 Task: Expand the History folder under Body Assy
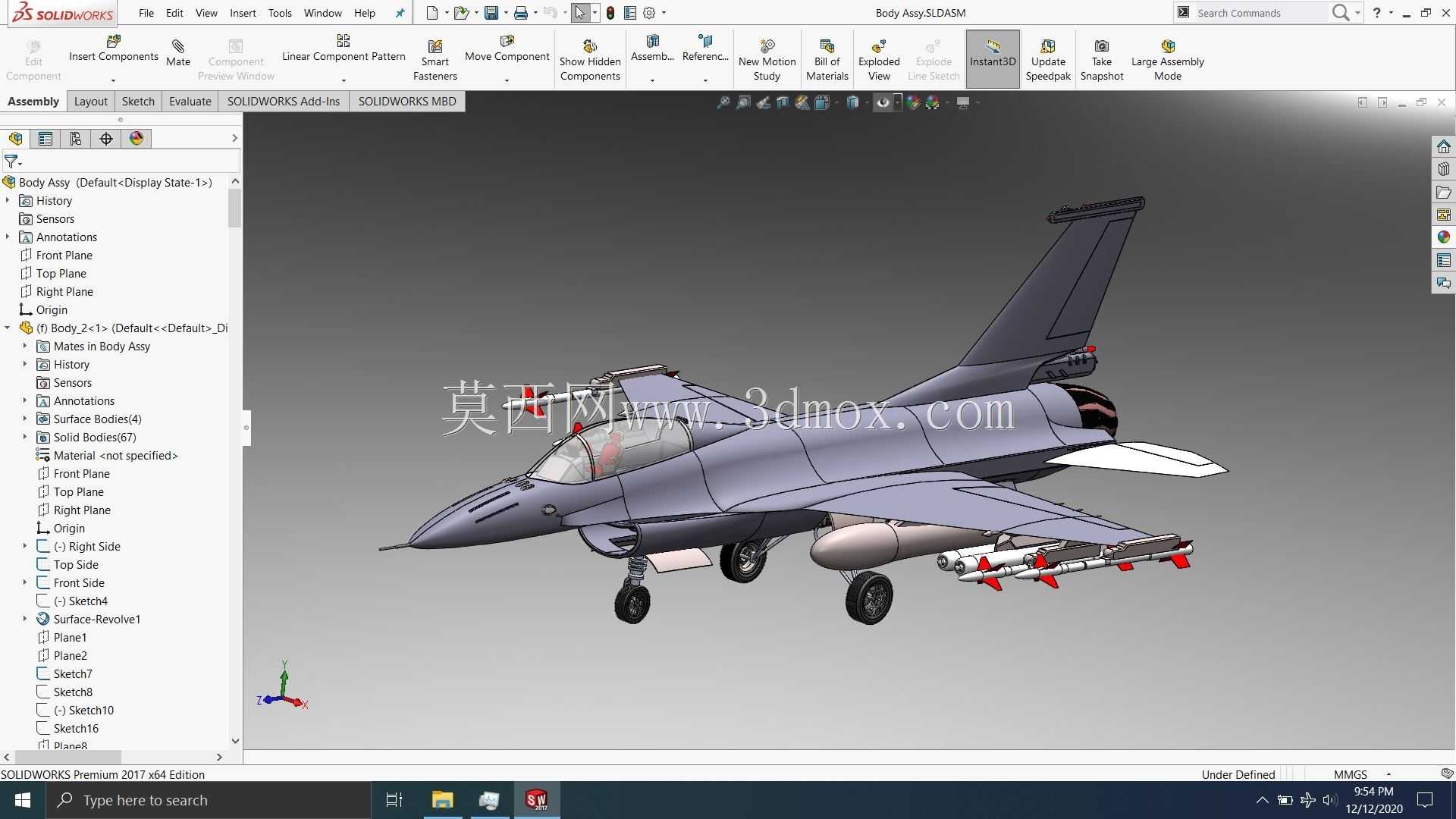point(8,200)
